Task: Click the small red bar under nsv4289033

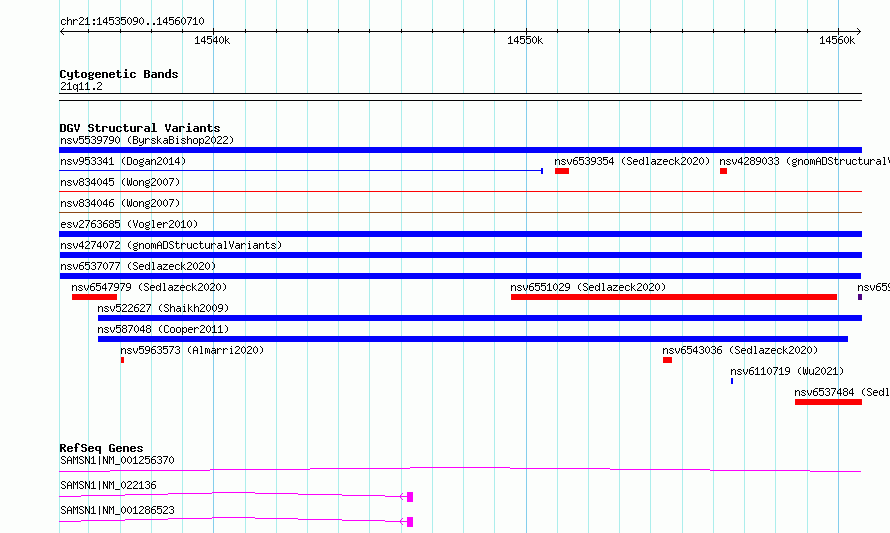Action: (723, 171)
